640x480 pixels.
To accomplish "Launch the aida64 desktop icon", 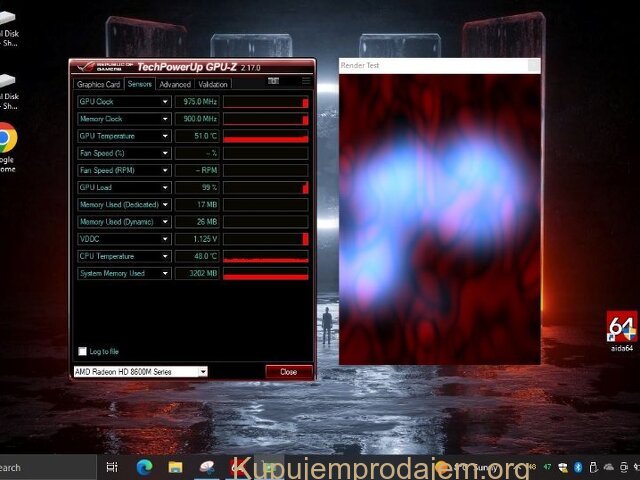I will coord(622,327).
